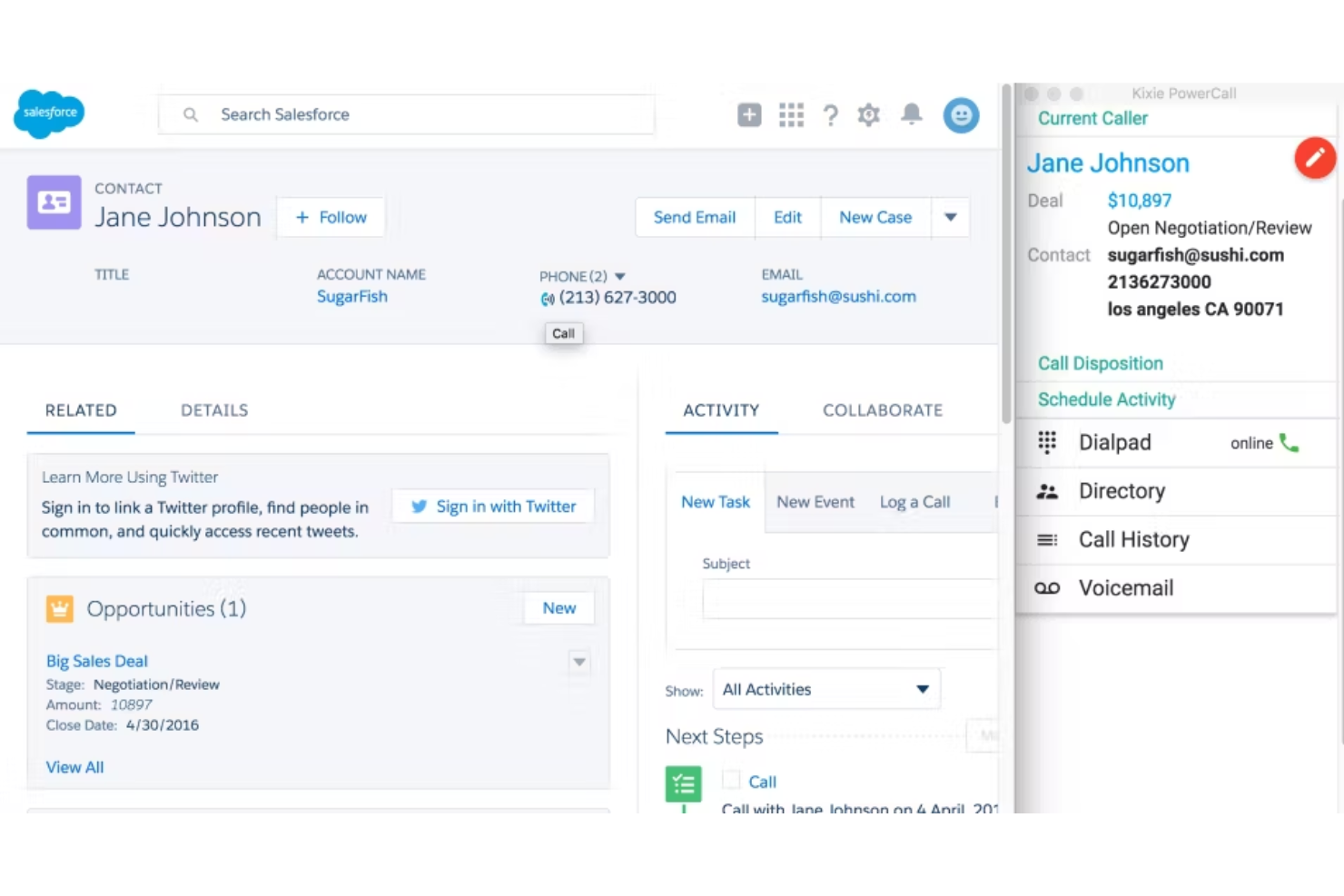Open the Setup gear icon
1344x896 pixels.
tap(869, 114)
